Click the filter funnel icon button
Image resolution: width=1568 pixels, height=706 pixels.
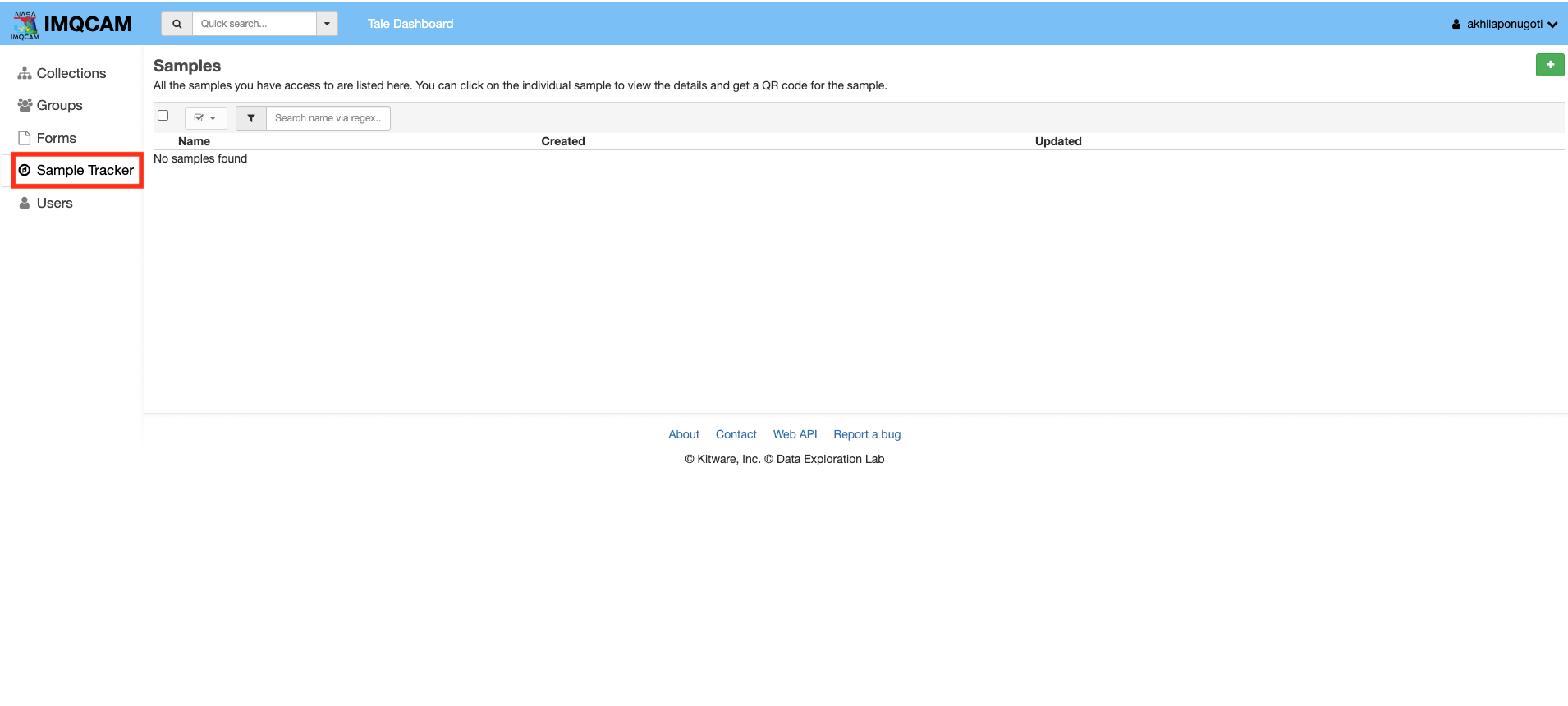click(251, 118)
